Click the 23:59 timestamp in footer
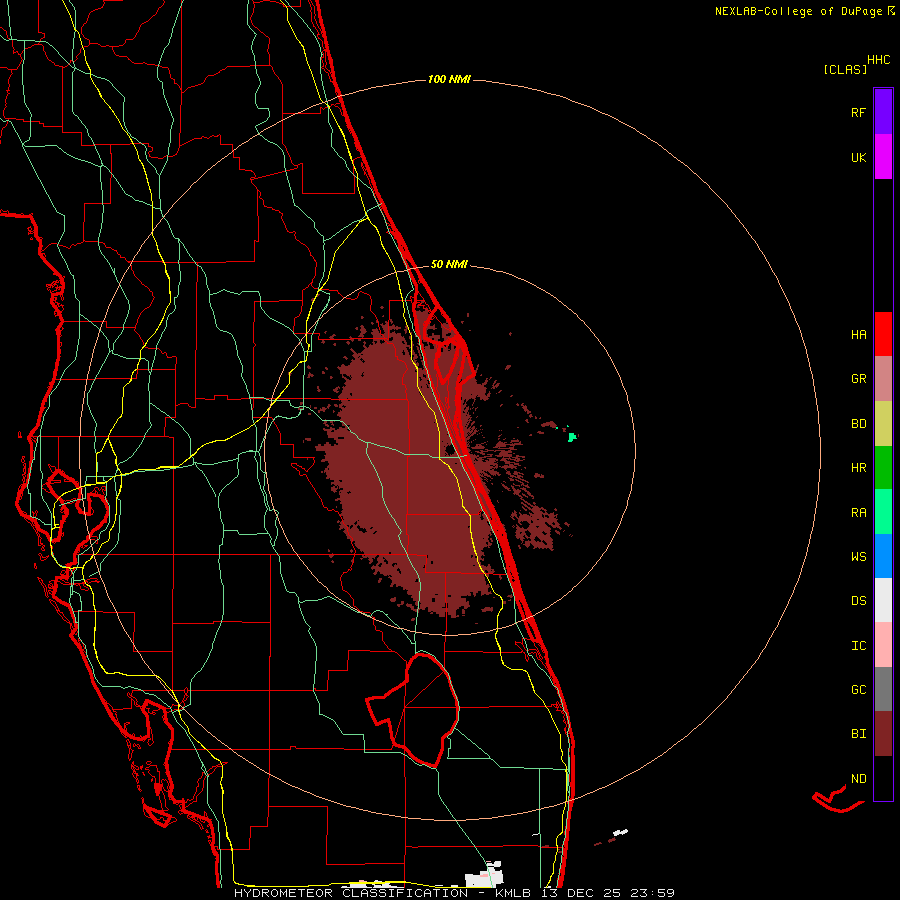900x900 pixels. 653,893
